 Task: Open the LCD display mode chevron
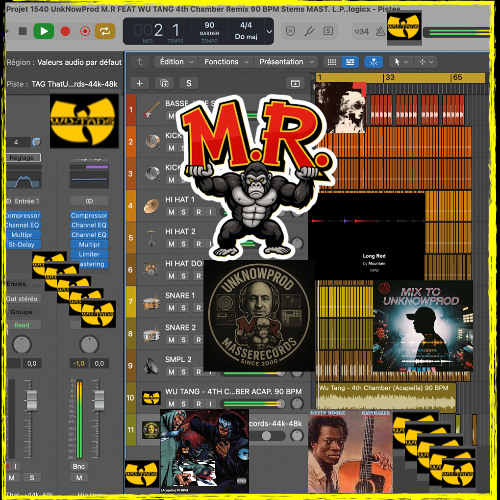coord(269,32)
